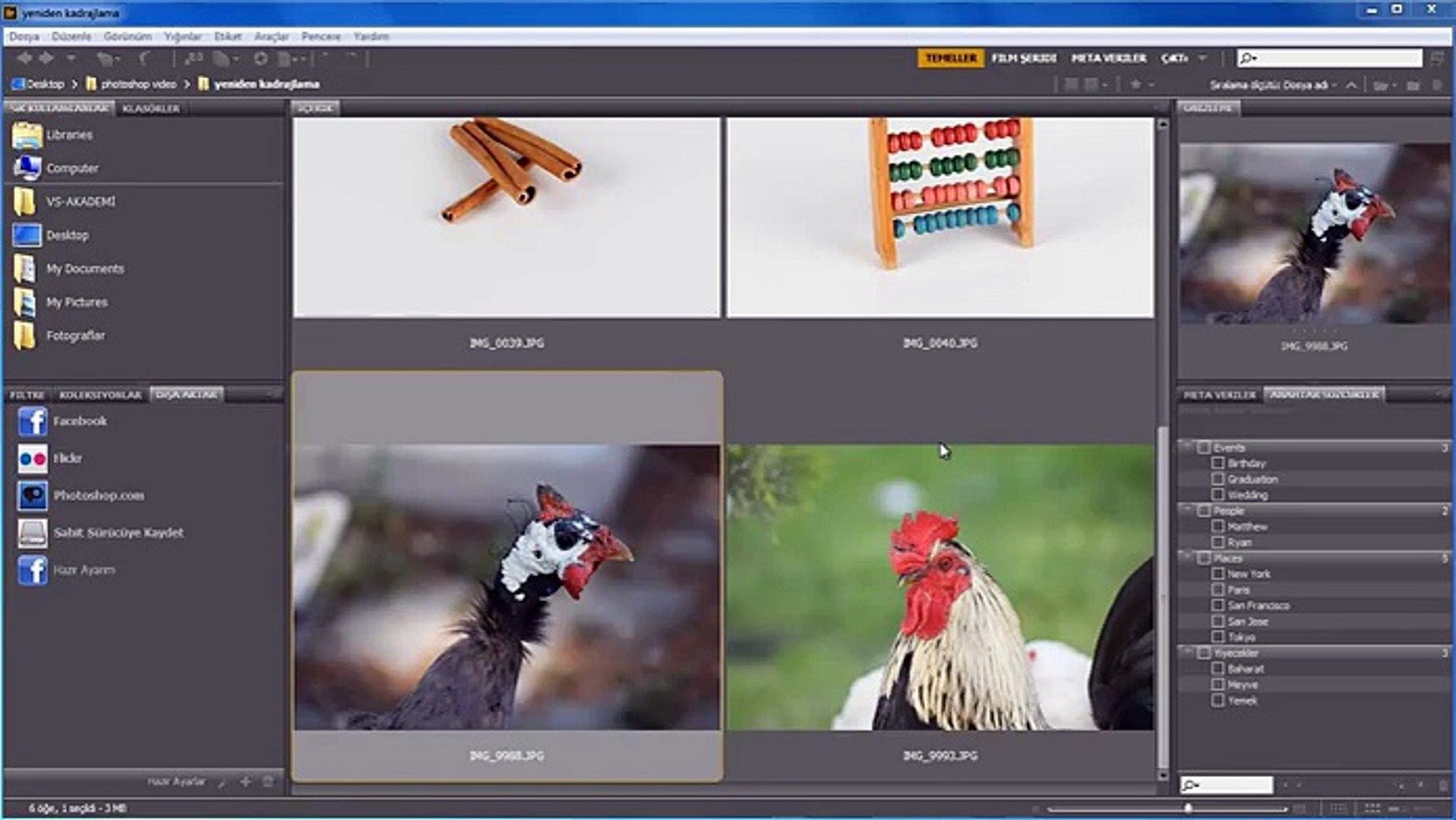1456x820 pixels.
Task: Check the Tokyo keyword checkbox
Action: pyautogui.click(x=1218, y=637)
